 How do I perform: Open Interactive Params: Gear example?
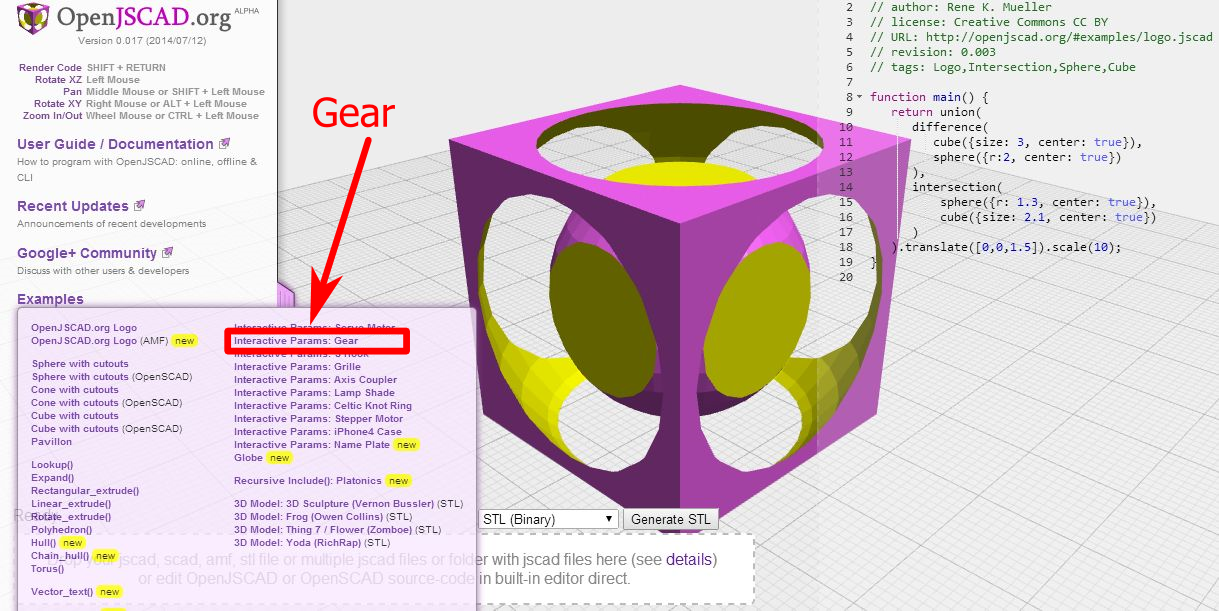296,341
